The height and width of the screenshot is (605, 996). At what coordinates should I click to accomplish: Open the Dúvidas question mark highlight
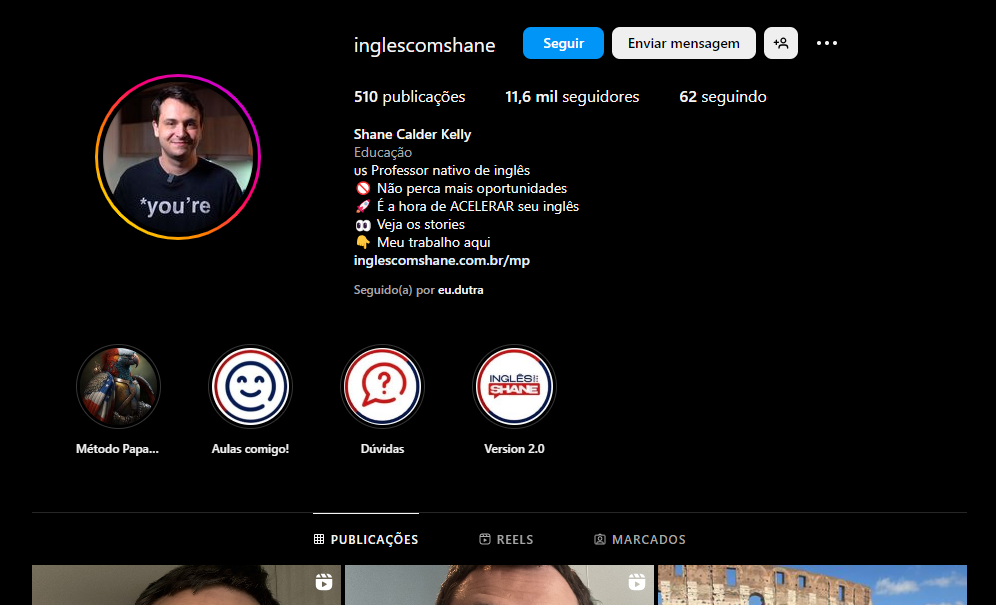382,386
